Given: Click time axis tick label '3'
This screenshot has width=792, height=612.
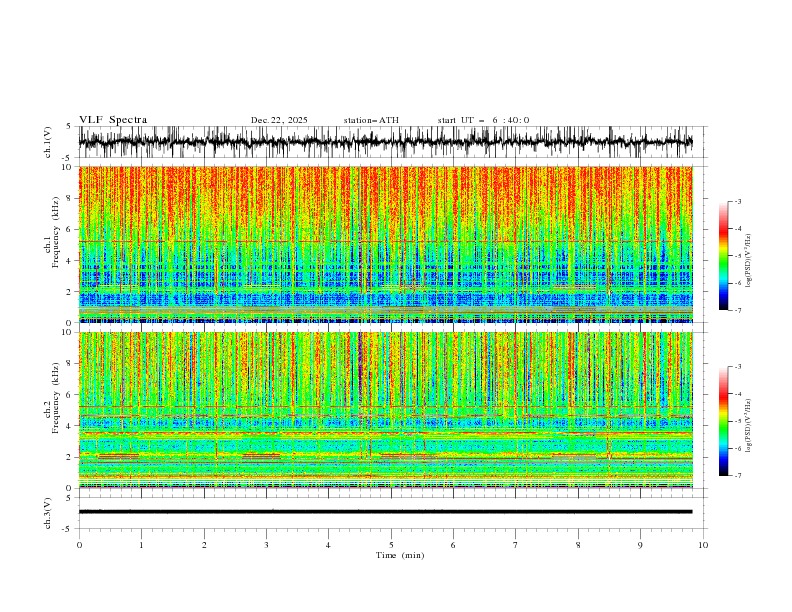Looking at the screenshot, I should coord(266,545).
